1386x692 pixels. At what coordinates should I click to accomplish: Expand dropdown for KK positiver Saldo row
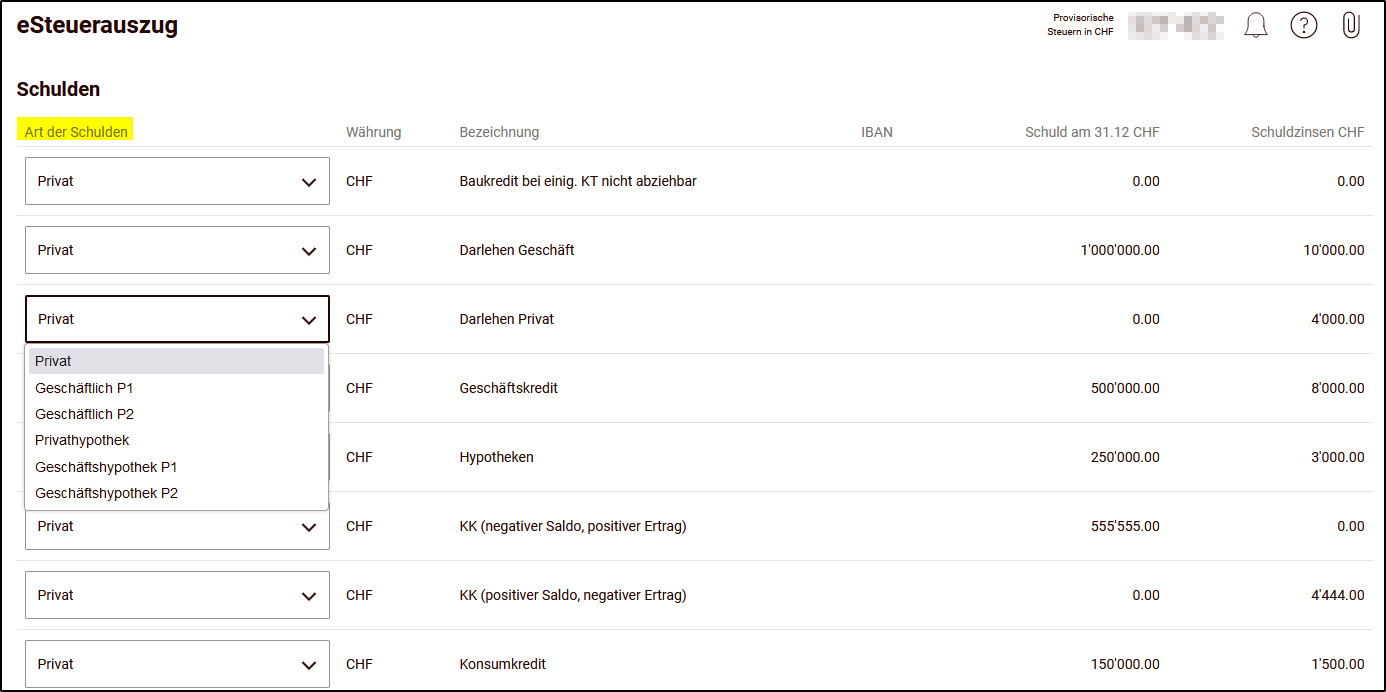(x=177, y=595)
